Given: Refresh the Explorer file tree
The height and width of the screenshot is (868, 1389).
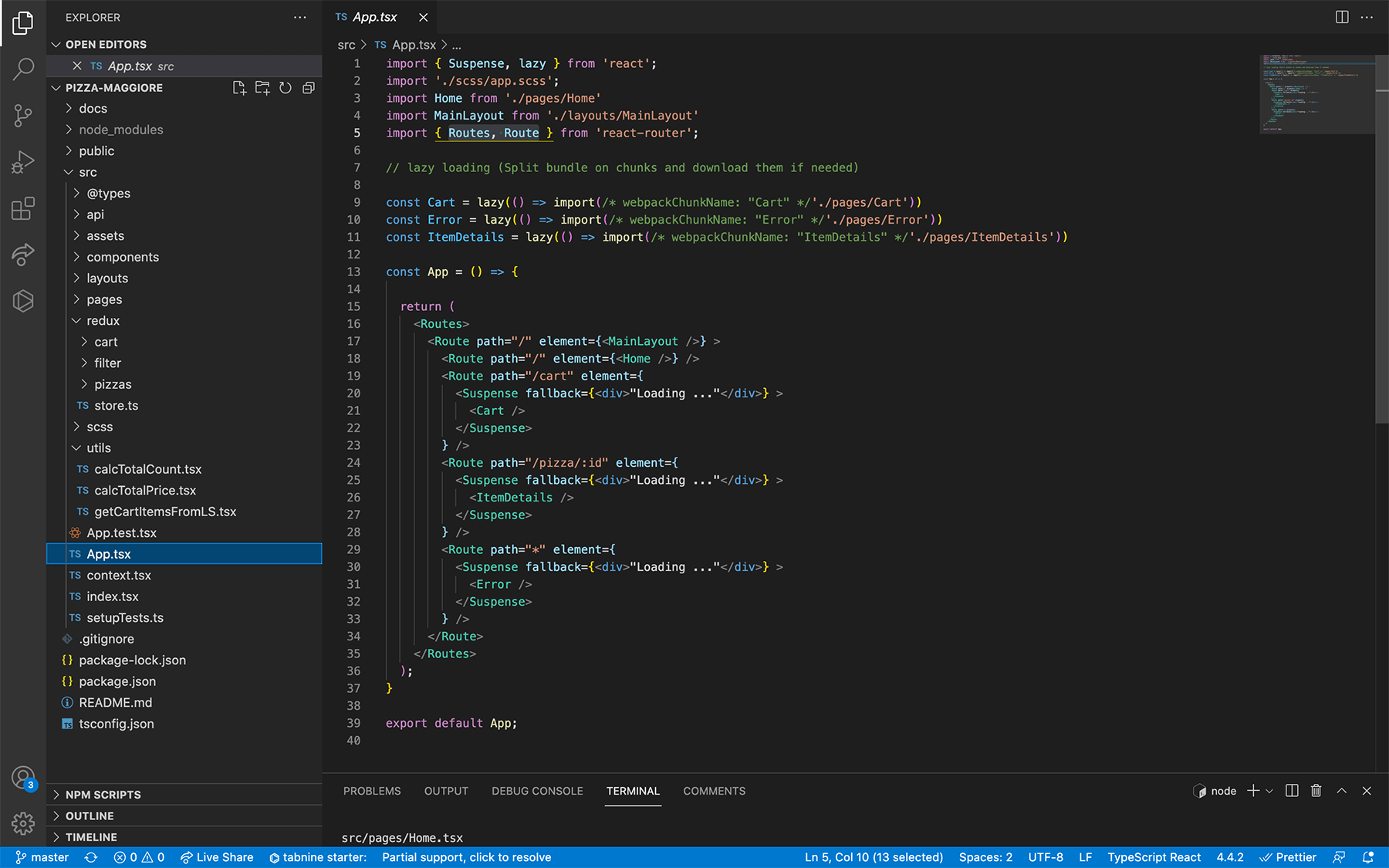Looking at the screenshot, I should coord(286,88).
